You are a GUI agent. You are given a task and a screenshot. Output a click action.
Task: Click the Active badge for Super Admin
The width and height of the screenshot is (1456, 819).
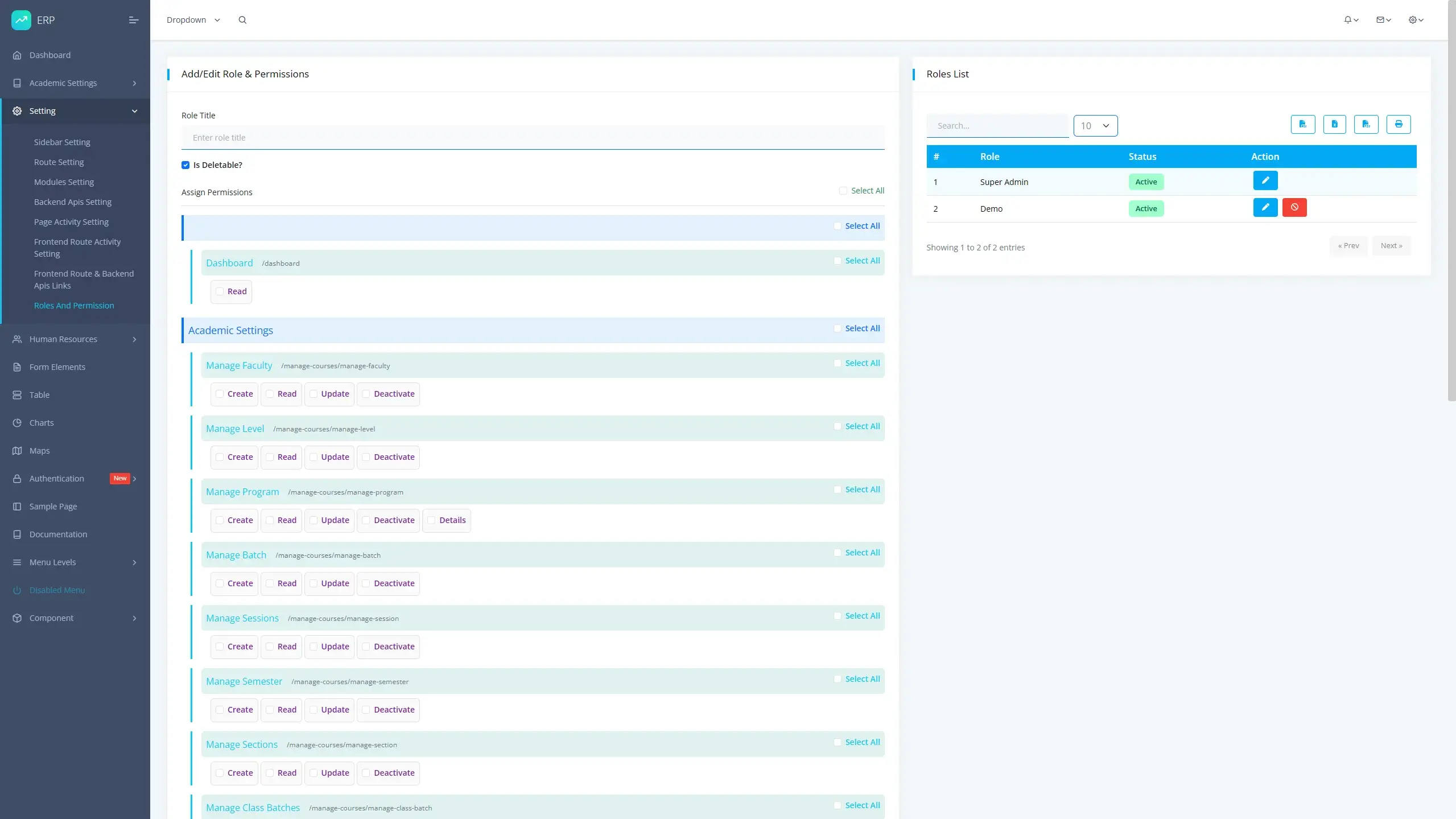1146,182
